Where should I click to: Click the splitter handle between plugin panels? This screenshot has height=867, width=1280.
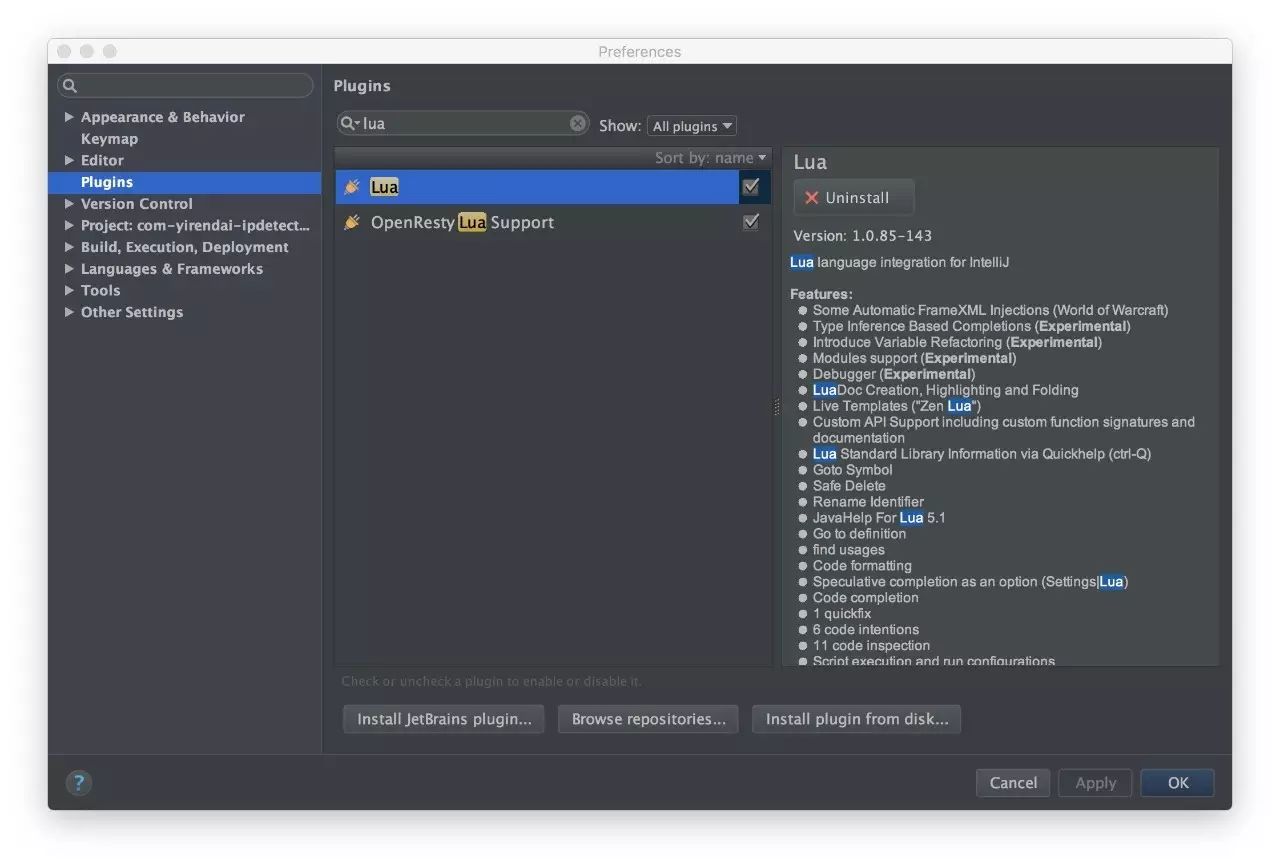(776, 406)
